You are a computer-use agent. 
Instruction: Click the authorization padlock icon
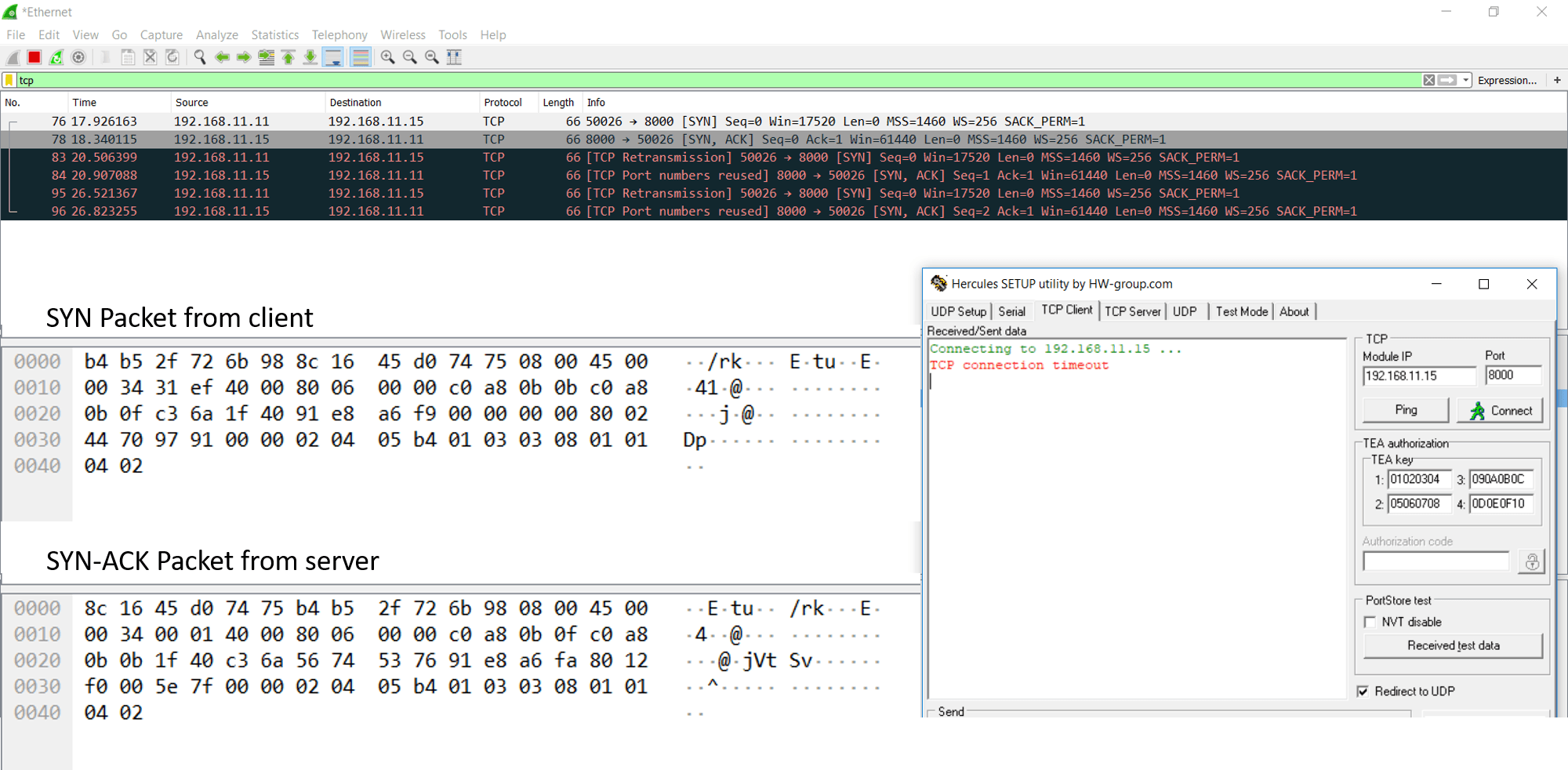[1531, 562]
